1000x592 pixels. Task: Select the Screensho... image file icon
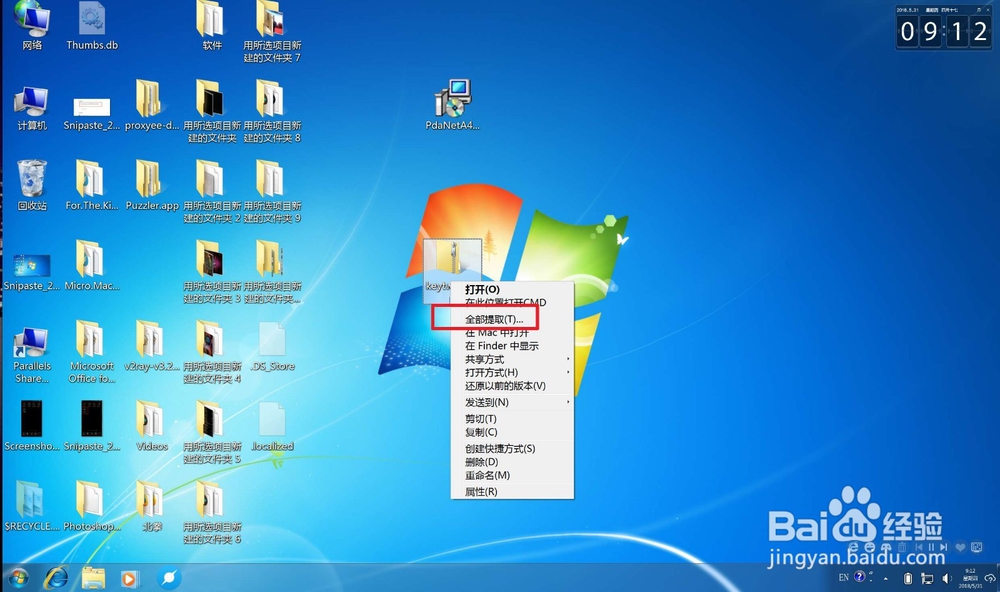pos(31,427)
